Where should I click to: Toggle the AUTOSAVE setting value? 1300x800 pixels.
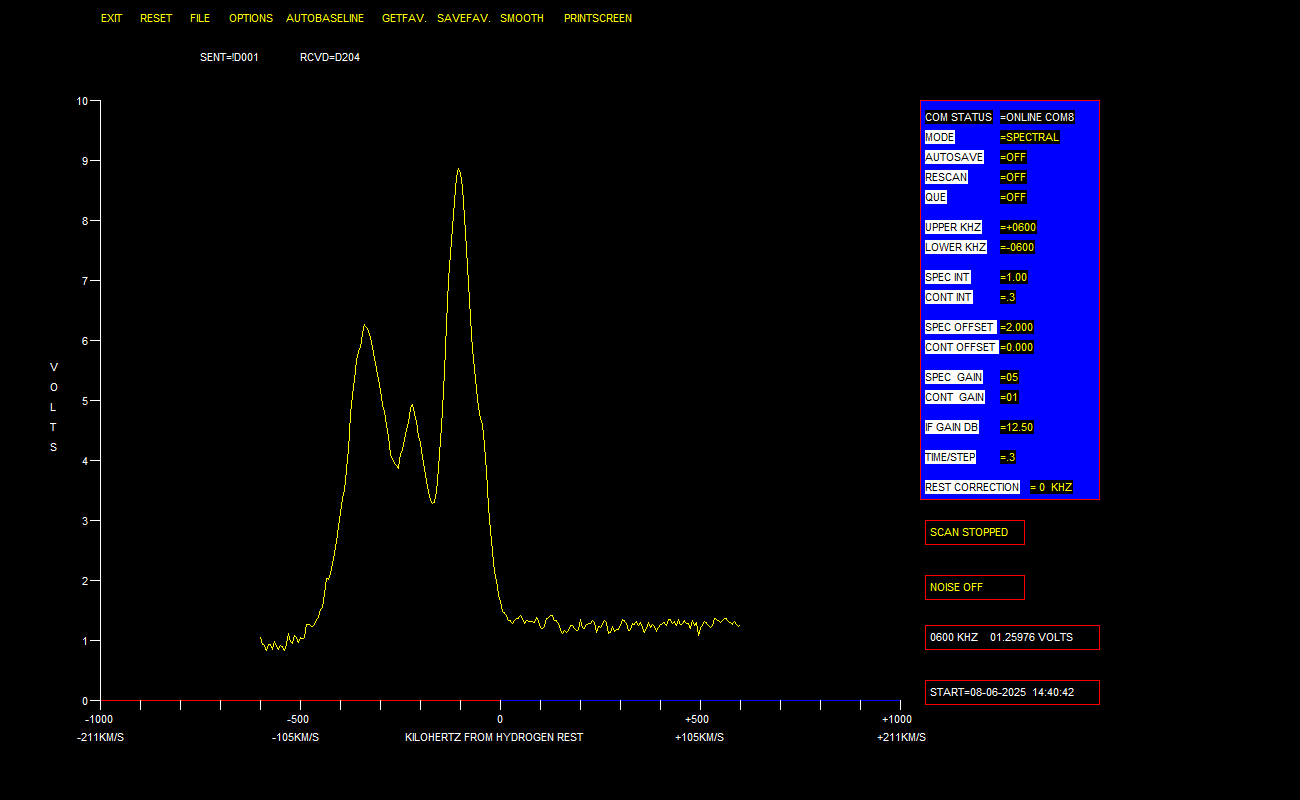pyautogui.click(x=1013, y=157)
